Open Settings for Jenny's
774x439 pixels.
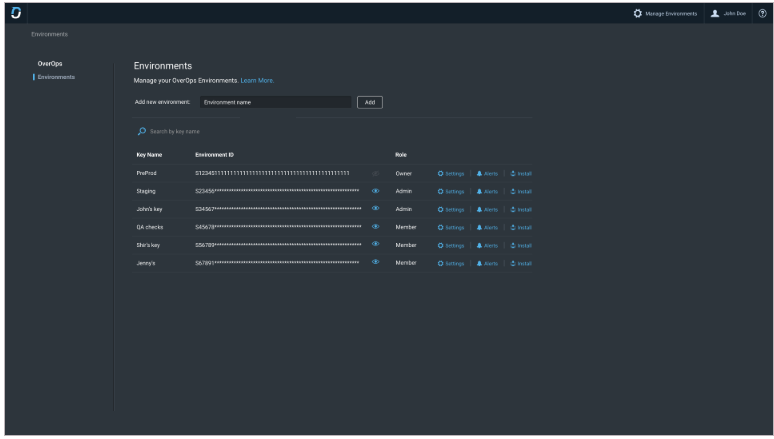pos(451,264)
